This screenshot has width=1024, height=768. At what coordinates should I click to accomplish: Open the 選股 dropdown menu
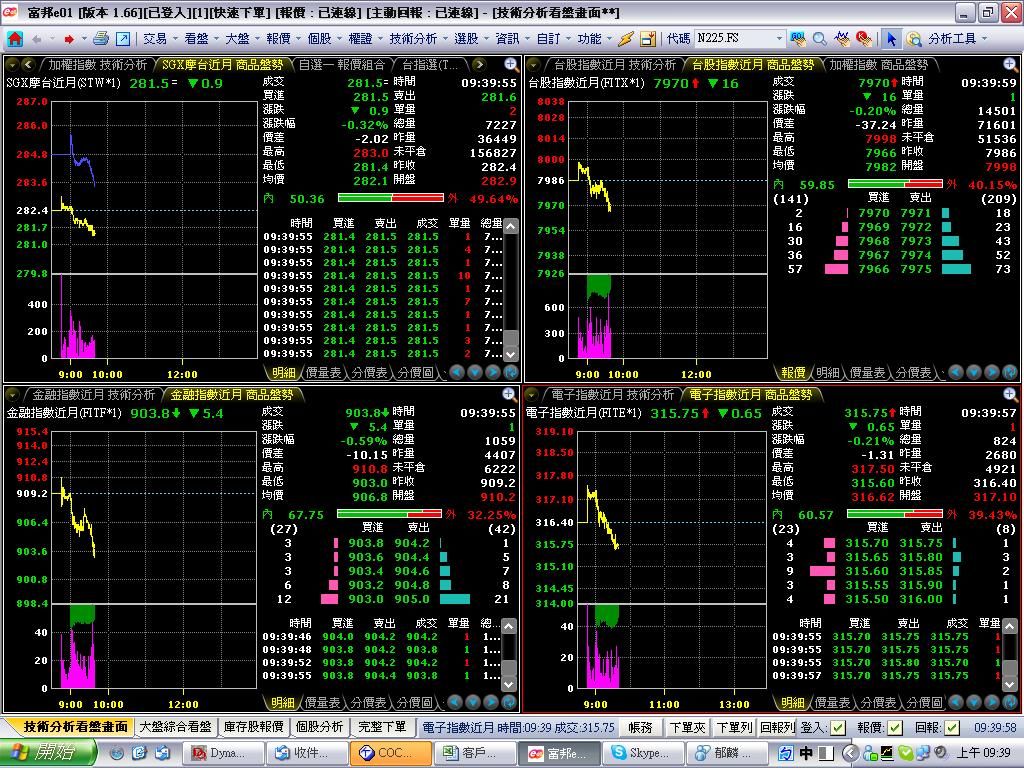[471, 39]
